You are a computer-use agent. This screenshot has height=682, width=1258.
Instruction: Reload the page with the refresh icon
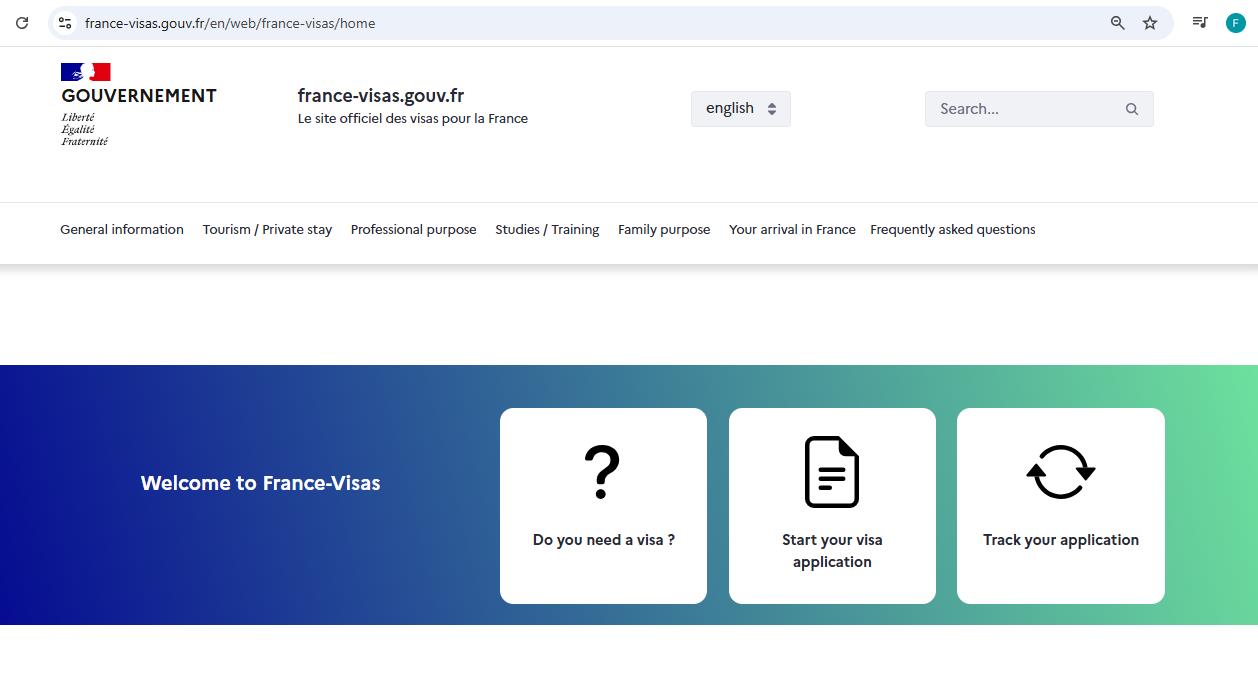22,22
